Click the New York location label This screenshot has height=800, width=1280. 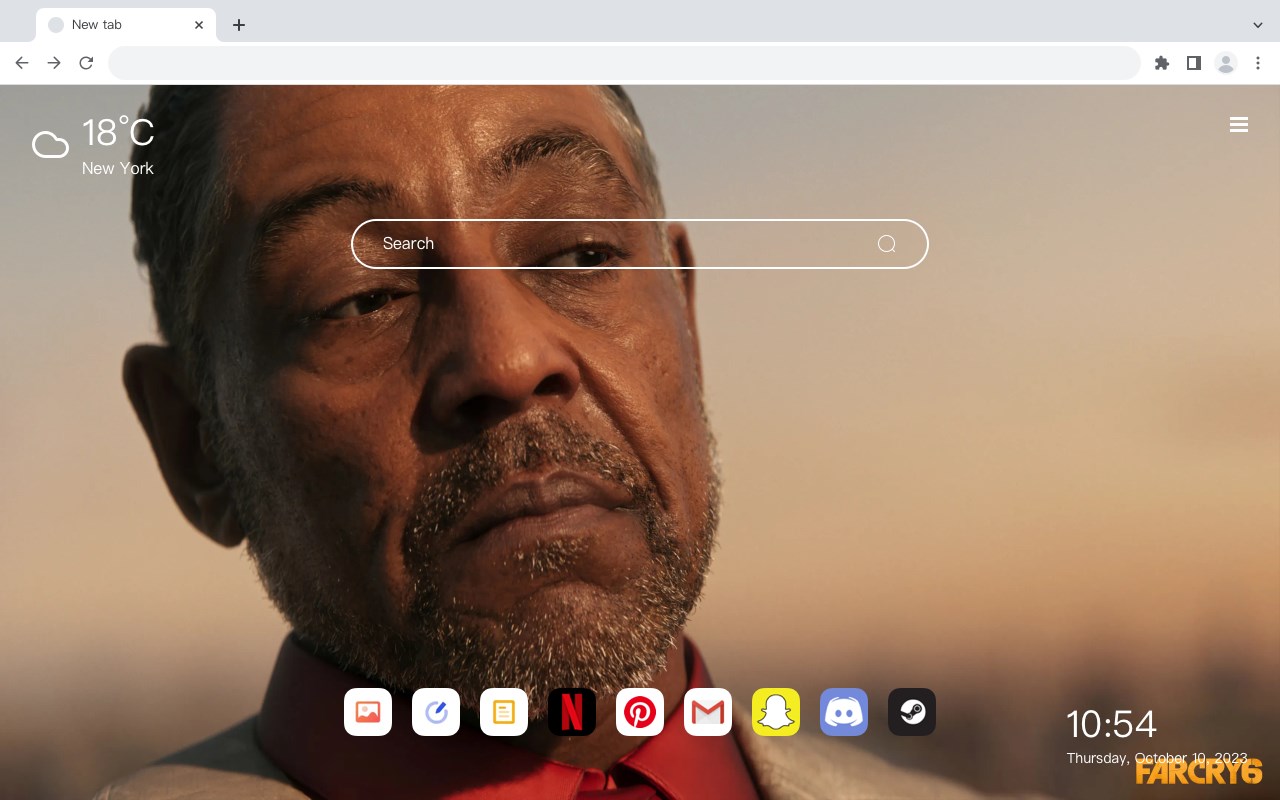(118, 168)
